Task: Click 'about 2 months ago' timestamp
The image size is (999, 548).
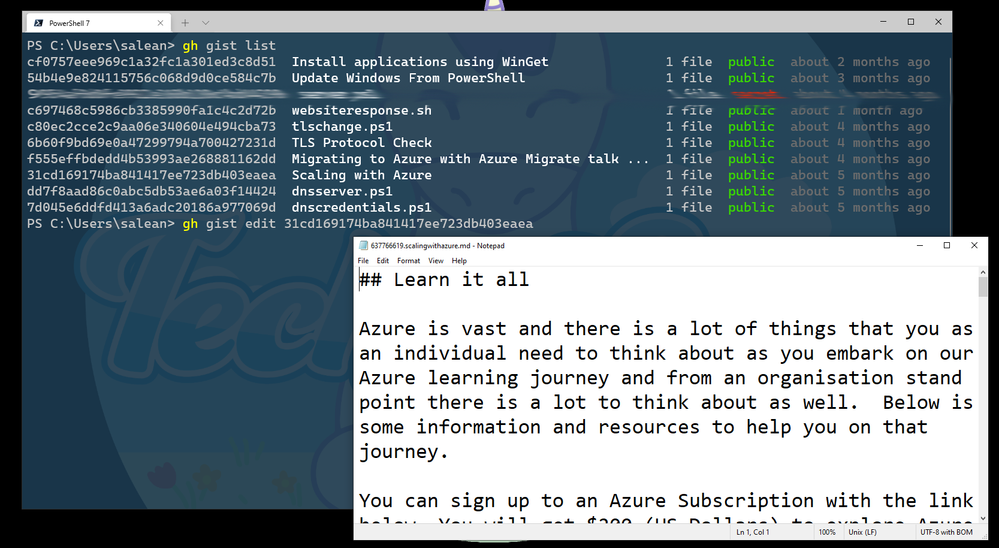Action: [x=860, y=62]
